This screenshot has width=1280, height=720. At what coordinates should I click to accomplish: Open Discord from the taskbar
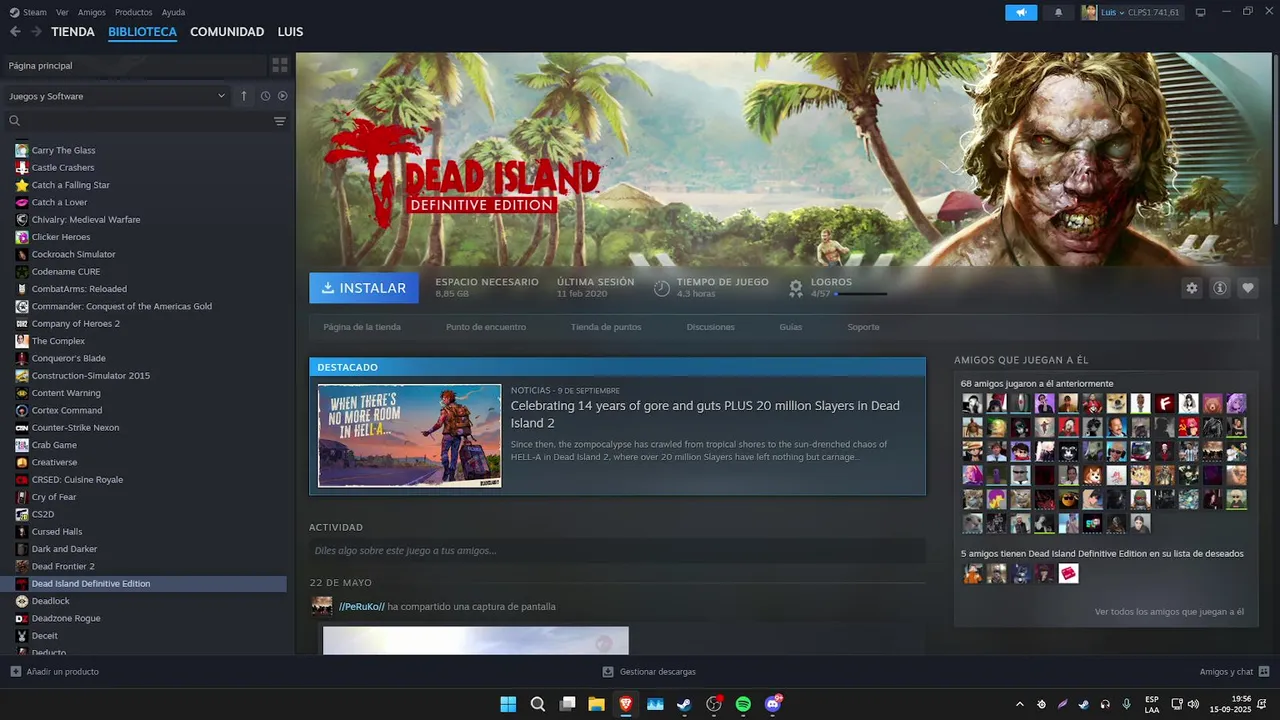coord(773,704)
